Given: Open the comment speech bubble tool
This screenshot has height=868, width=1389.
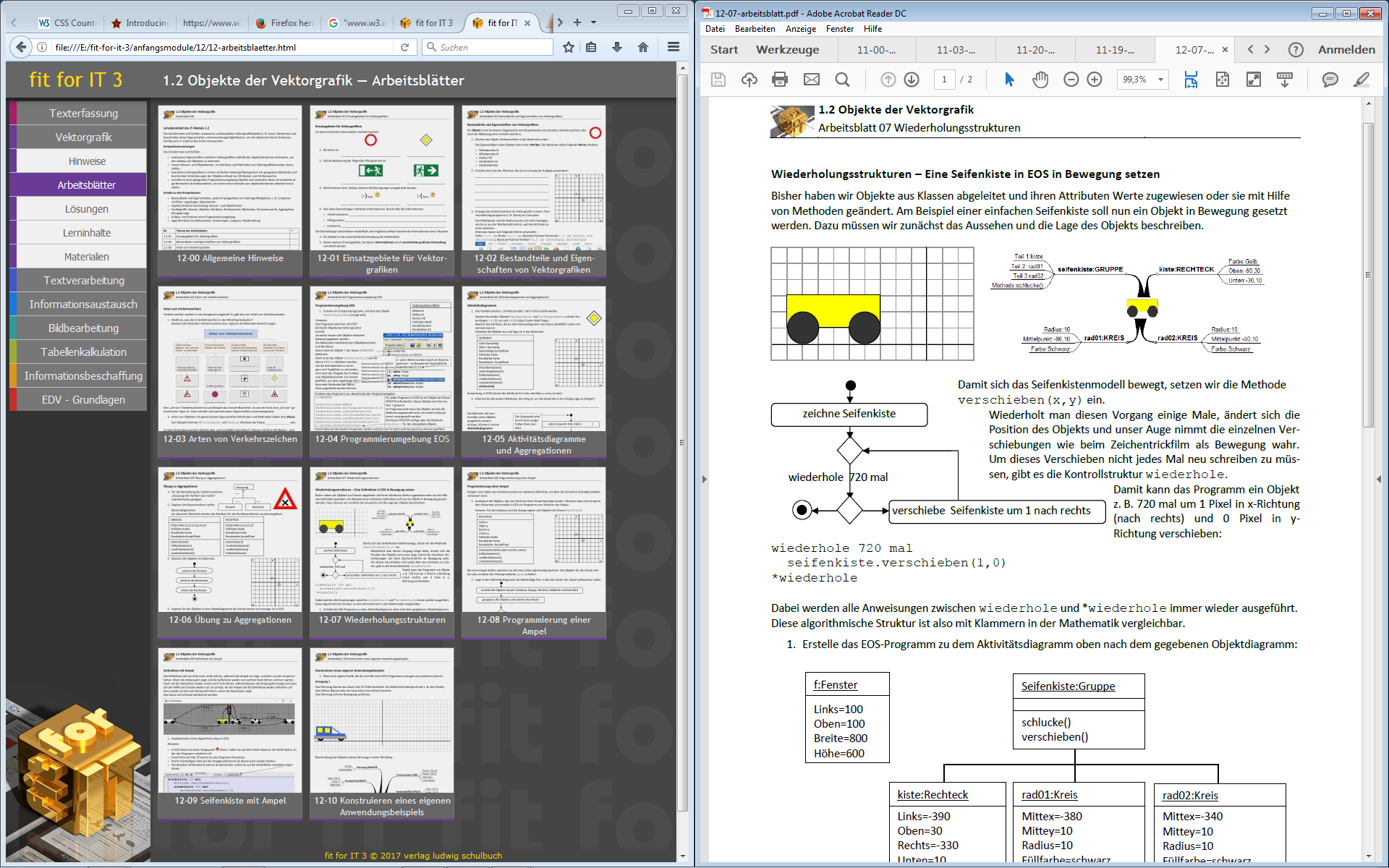Looking at the screenshot, I should point(1330,80).
